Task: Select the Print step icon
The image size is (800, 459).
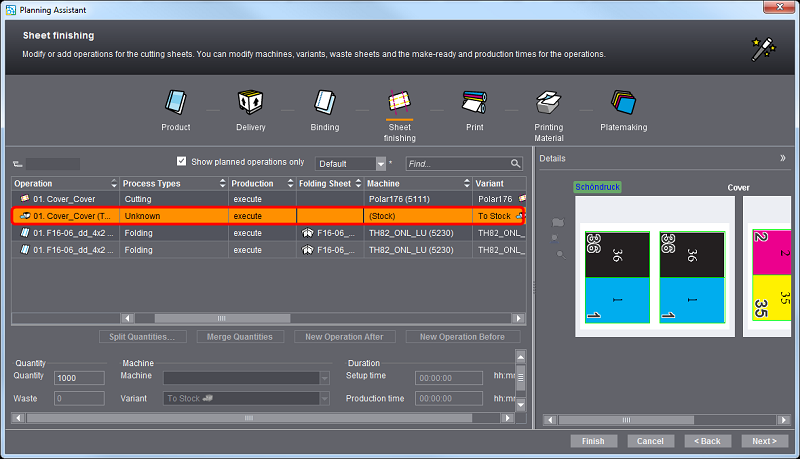Action: coord(474,103)
